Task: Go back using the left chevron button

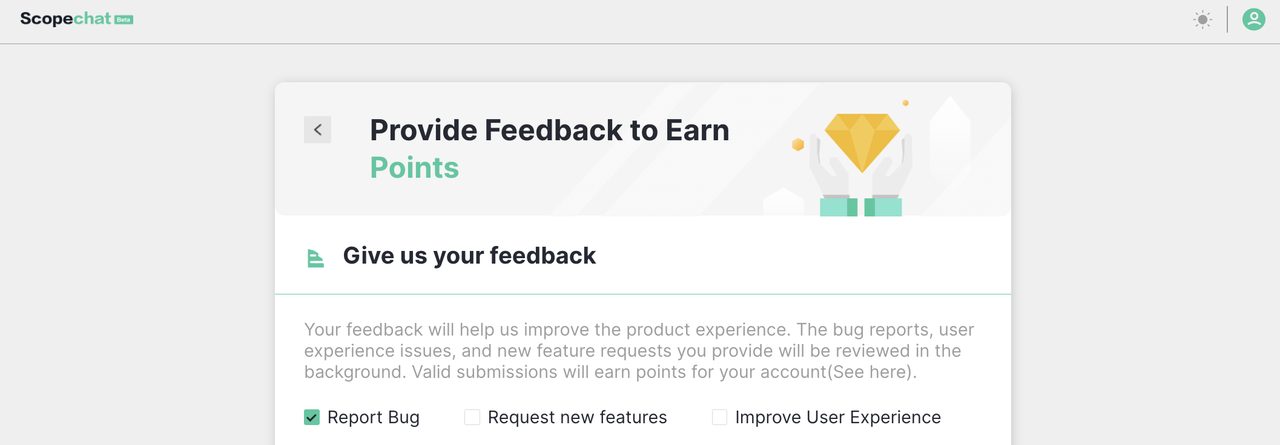Action: point(318,129)
